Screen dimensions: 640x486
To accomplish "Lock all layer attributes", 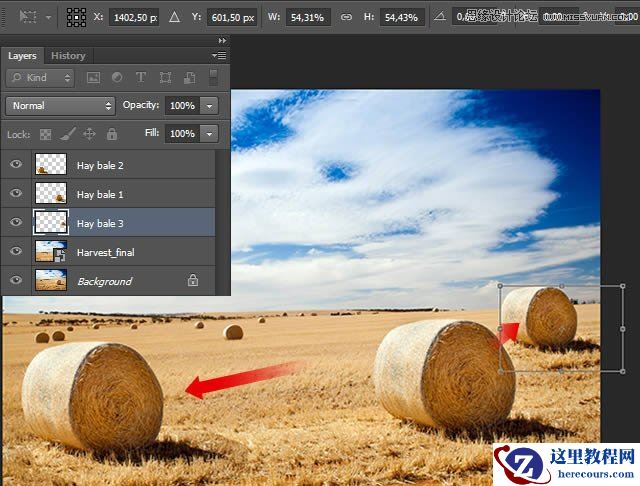I will click(112, 134).
